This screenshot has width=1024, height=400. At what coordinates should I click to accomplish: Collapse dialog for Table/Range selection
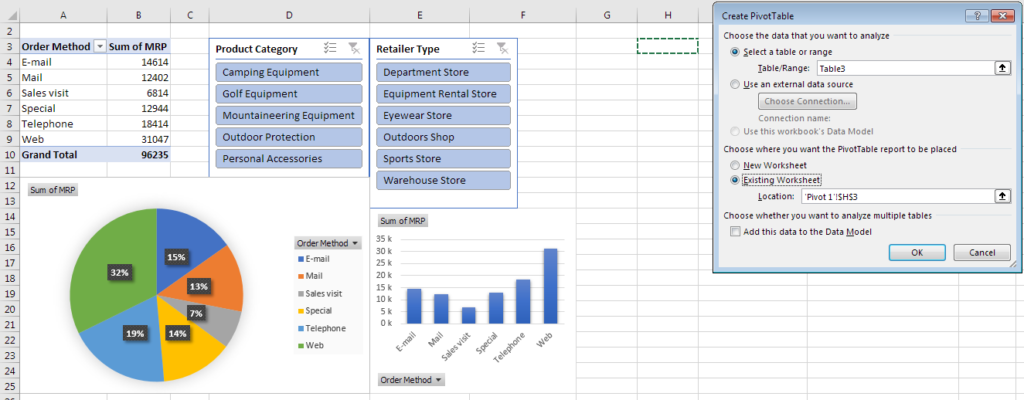(x=1002, y=68)
